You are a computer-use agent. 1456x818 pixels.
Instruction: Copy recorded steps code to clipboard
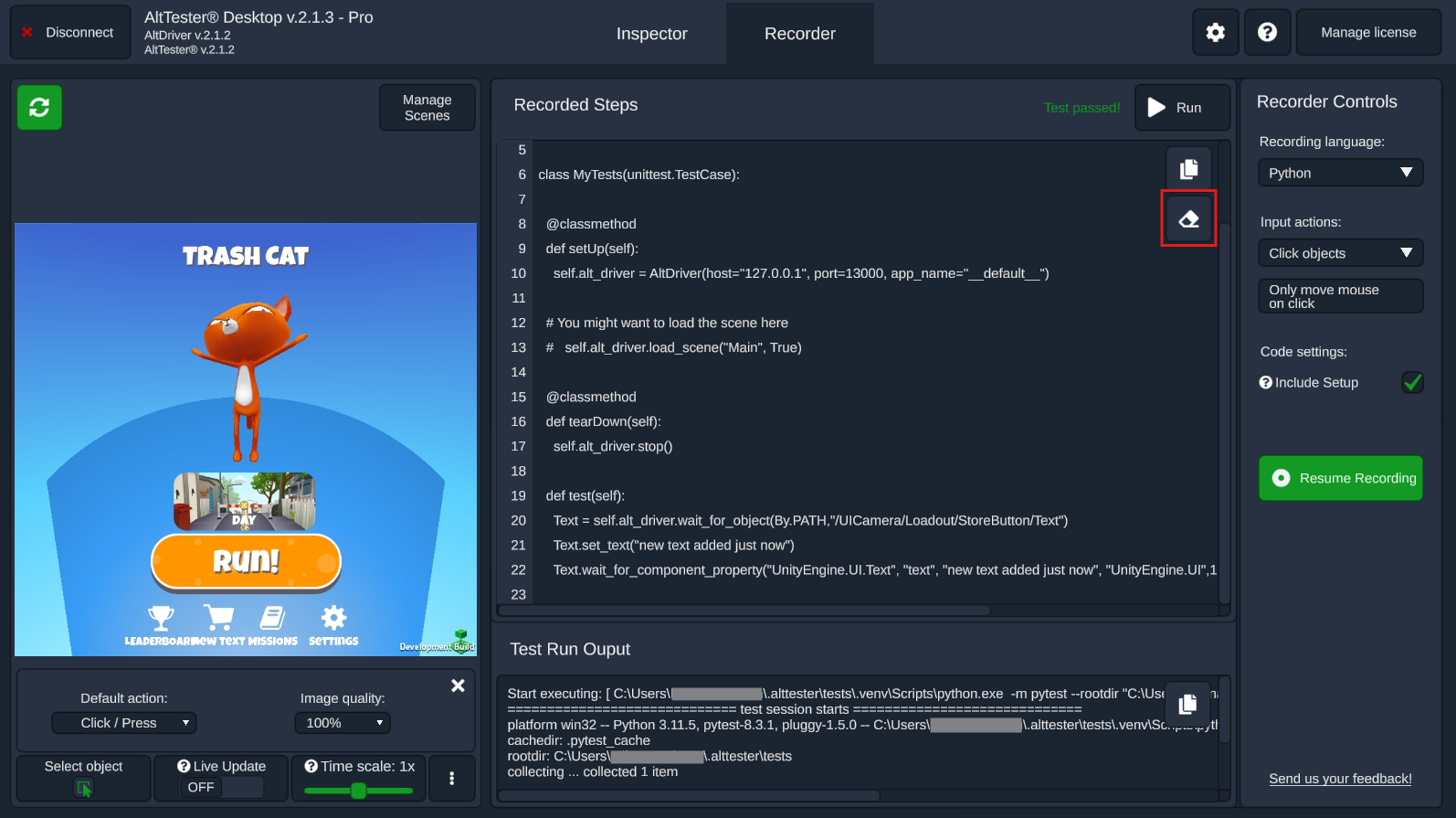1188,169
